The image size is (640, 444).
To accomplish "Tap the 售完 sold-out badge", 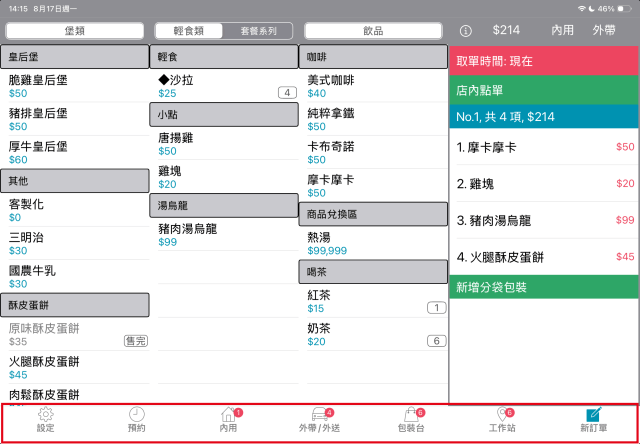I will pyautogui.click(x=136, y=341).
